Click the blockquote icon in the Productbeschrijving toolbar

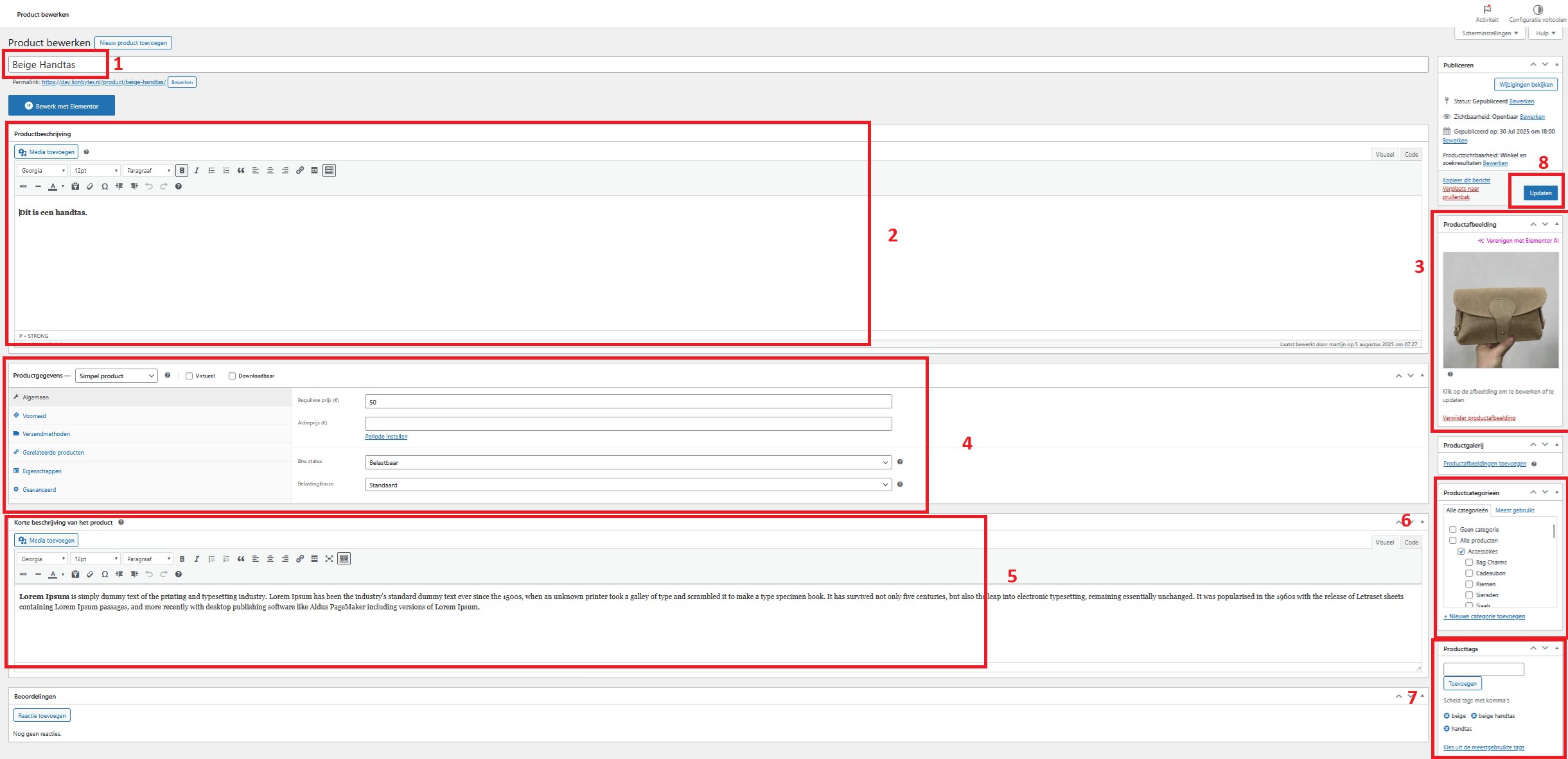[241, 171]
